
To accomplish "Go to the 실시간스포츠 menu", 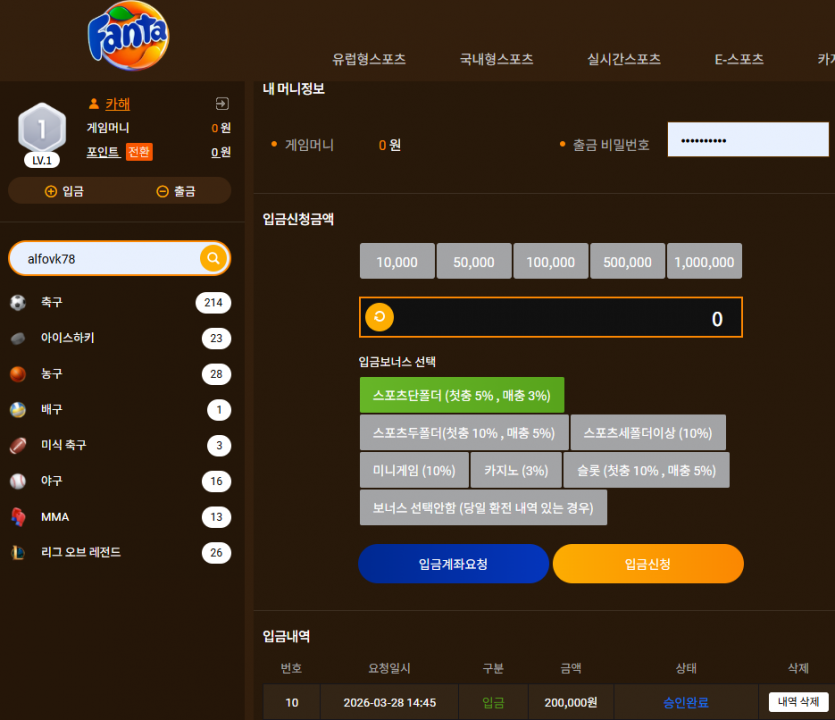I will tap(624, 59).
